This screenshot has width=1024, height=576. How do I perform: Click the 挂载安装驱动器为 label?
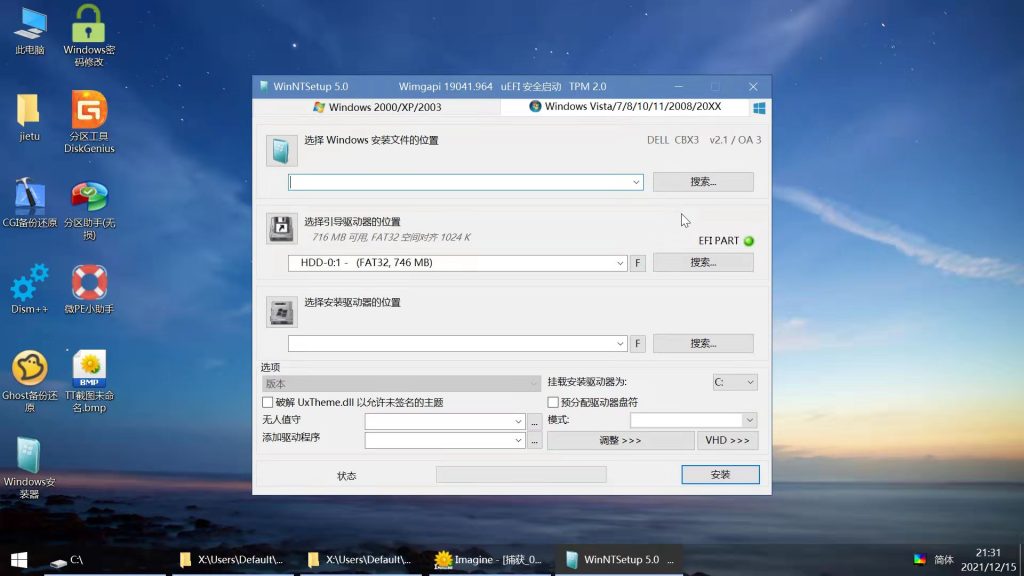coord(587,382)
